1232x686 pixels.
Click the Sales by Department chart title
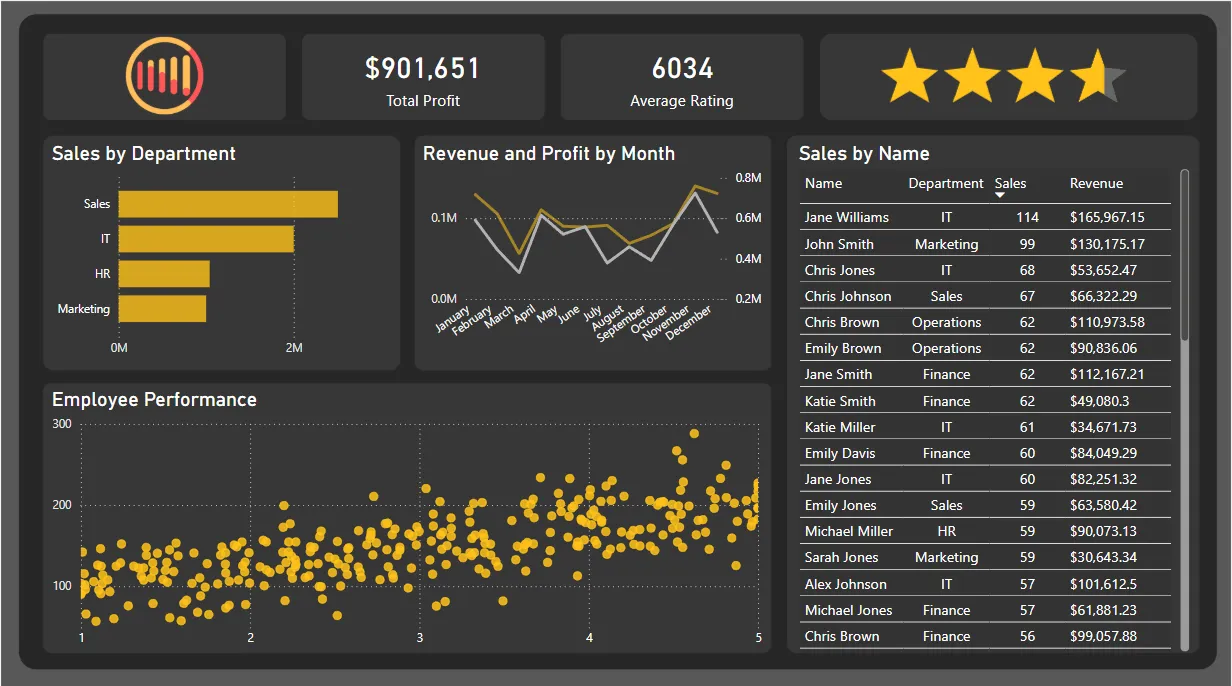pos(144,154)
